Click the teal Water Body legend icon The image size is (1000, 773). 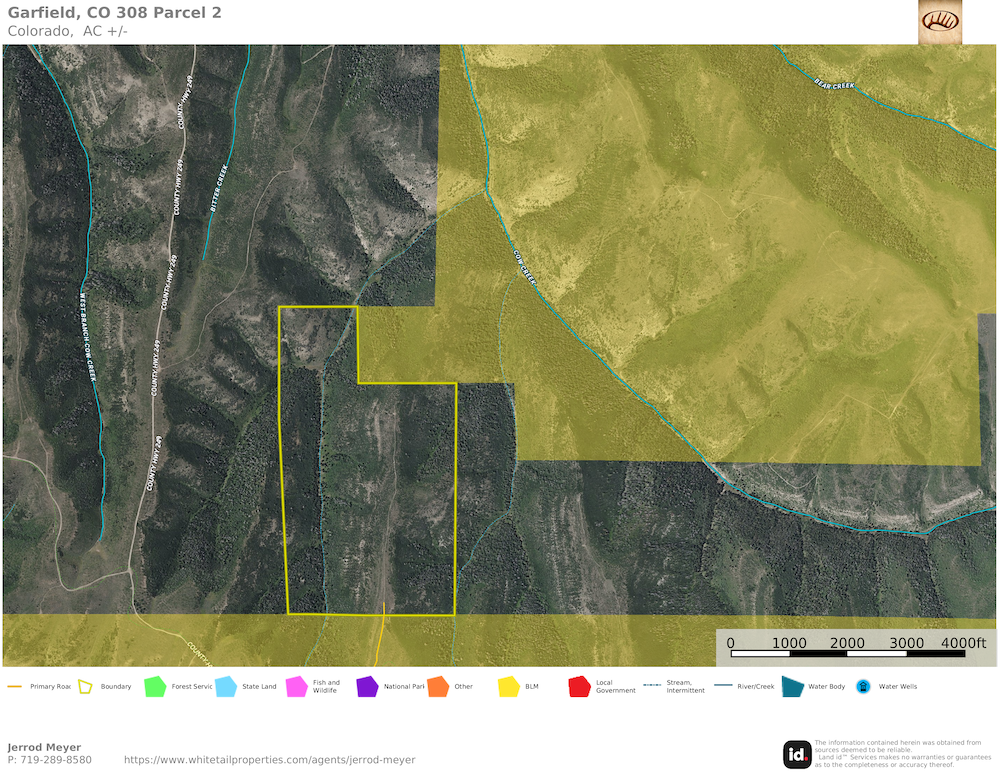point(791,687)
